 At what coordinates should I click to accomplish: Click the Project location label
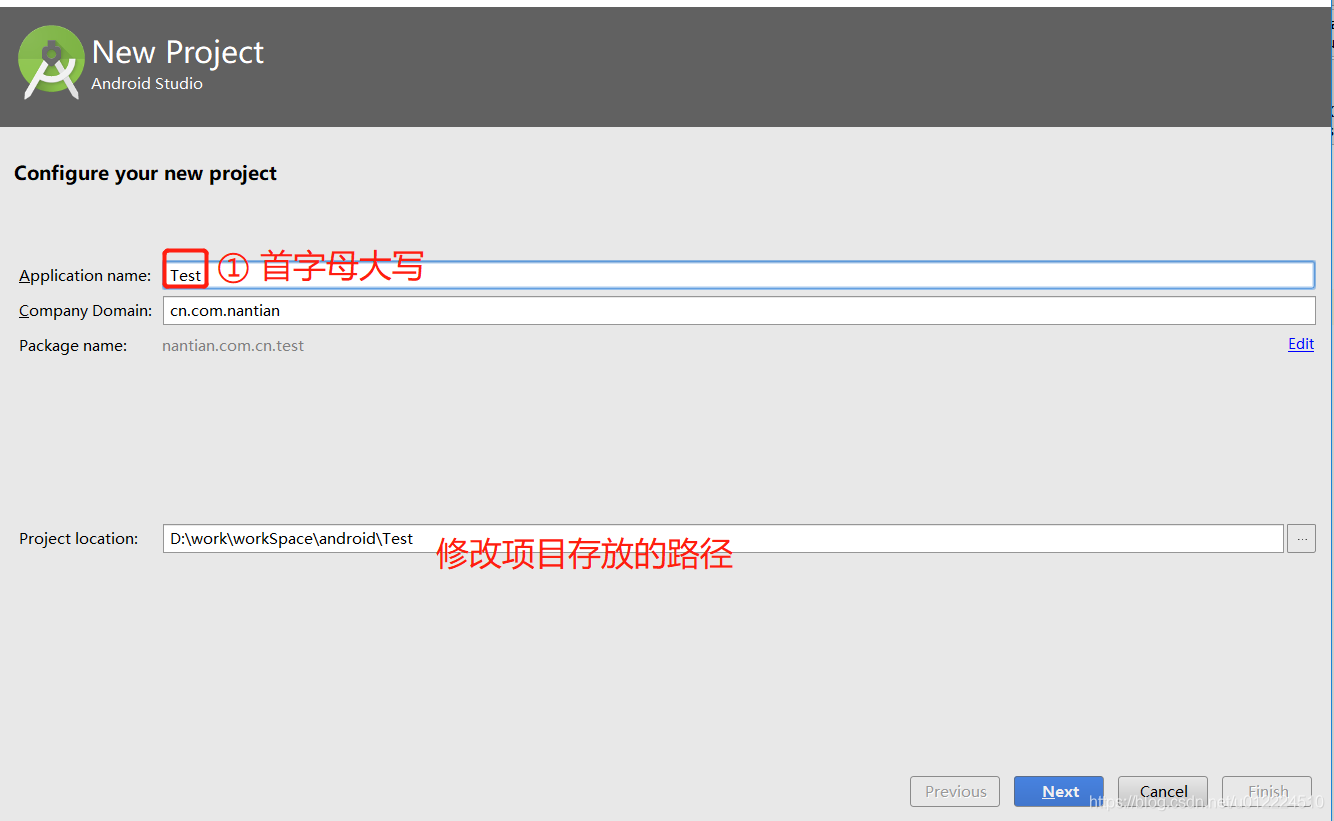(79, 539)
